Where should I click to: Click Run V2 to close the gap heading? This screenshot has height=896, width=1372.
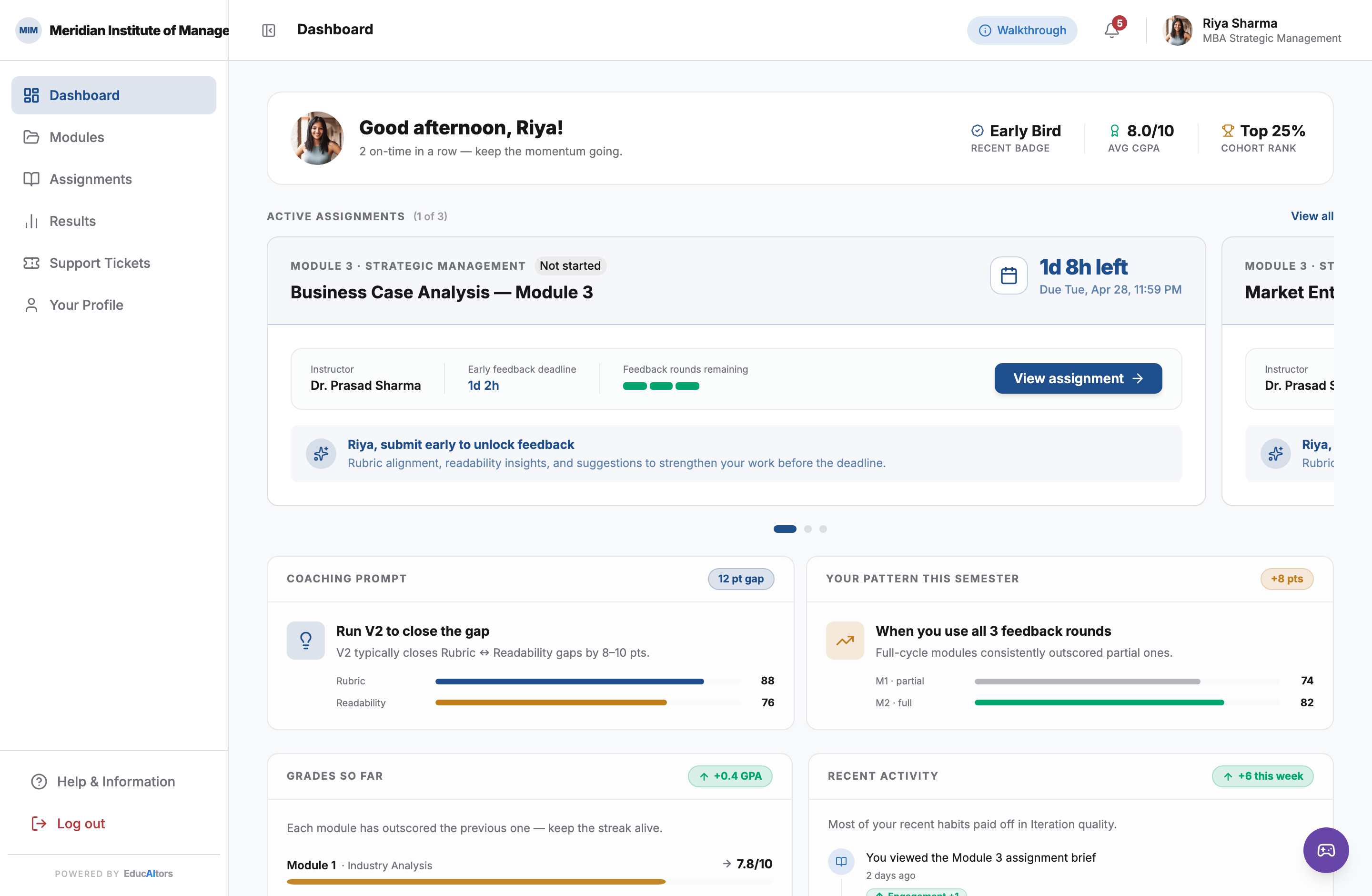413,631
